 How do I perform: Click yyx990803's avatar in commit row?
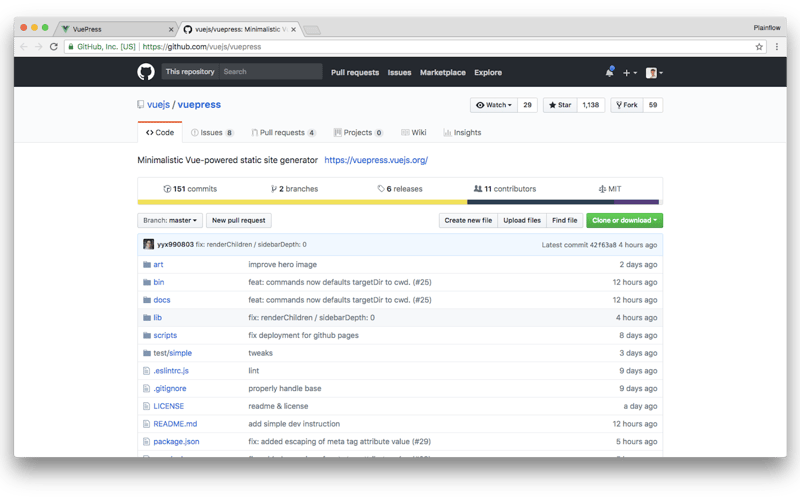tap(148, 244)
